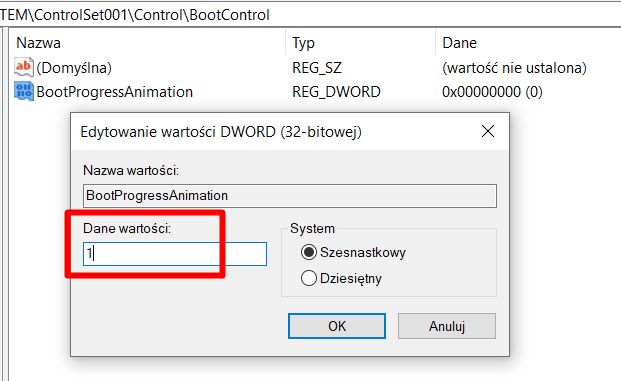Select the (Domyślna) registry value name
This screenshot has width=621, height=381.
click(x=74, y=68)
